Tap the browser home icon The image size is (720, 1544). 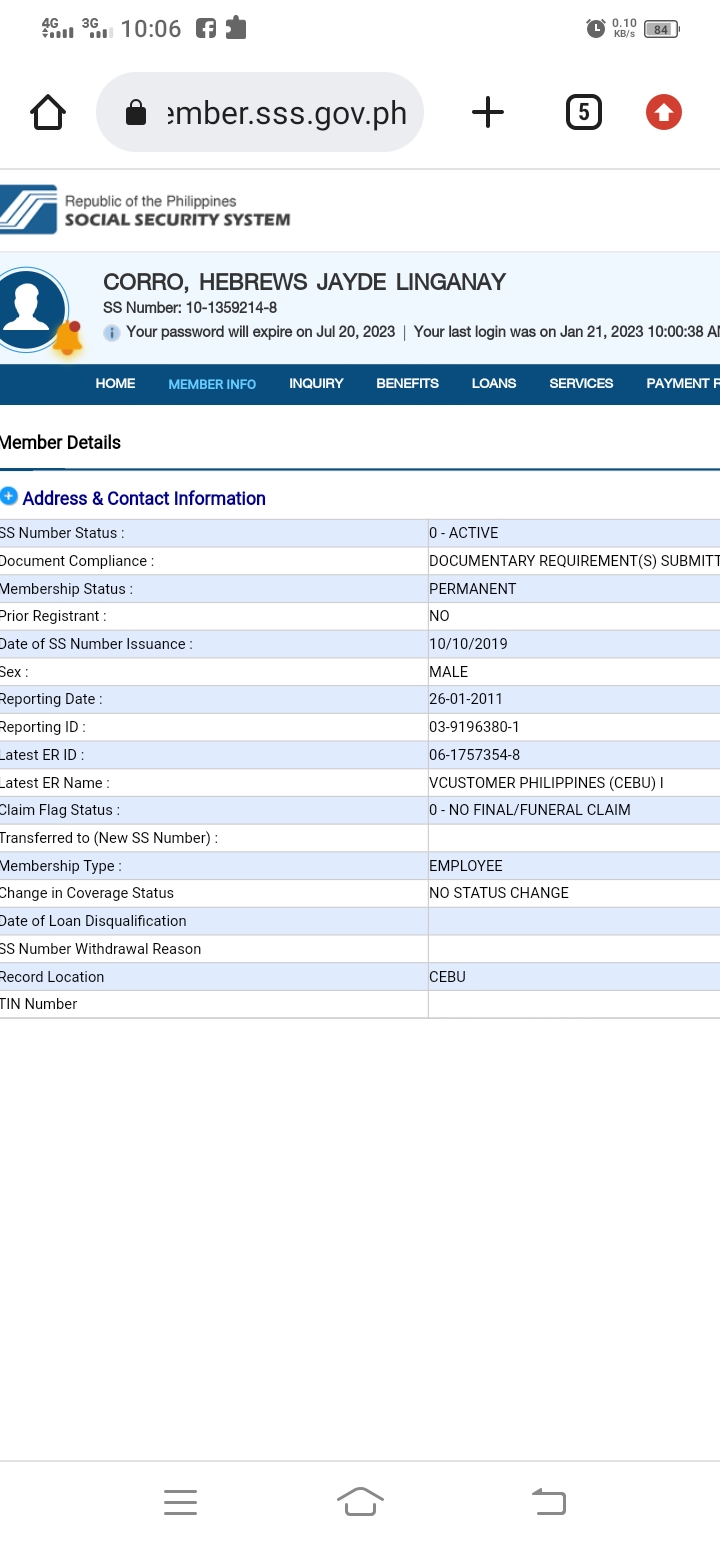[x=48, y=113]
